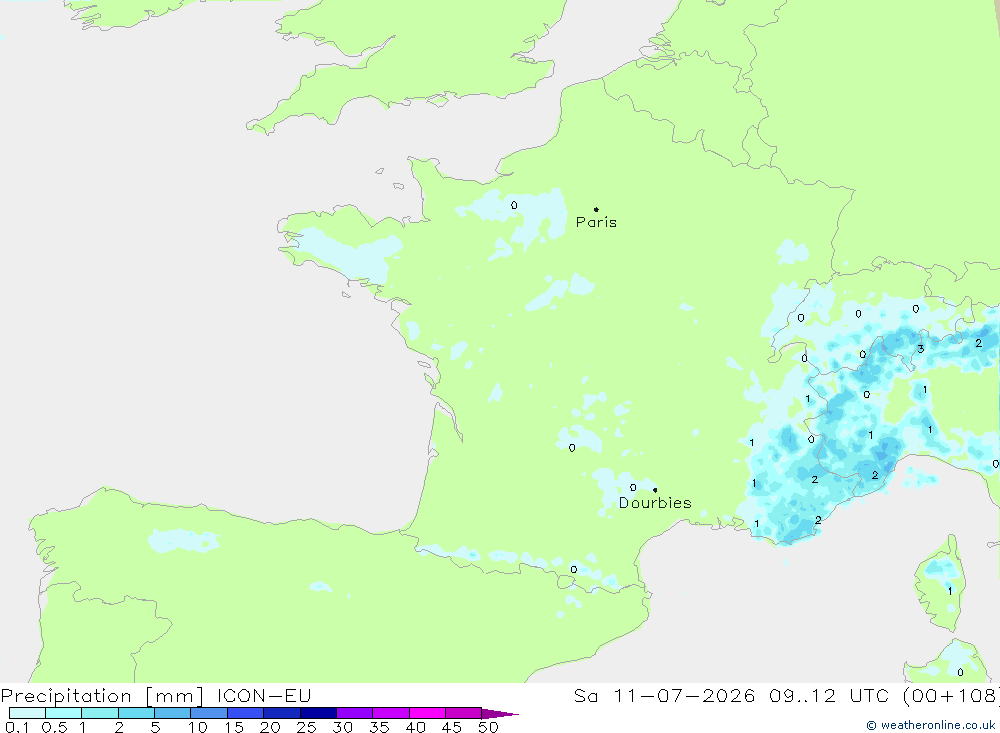This screenshot has width=1000, height=733.
Task: Select the Paris location dot marker
Action: click(596, 209)
